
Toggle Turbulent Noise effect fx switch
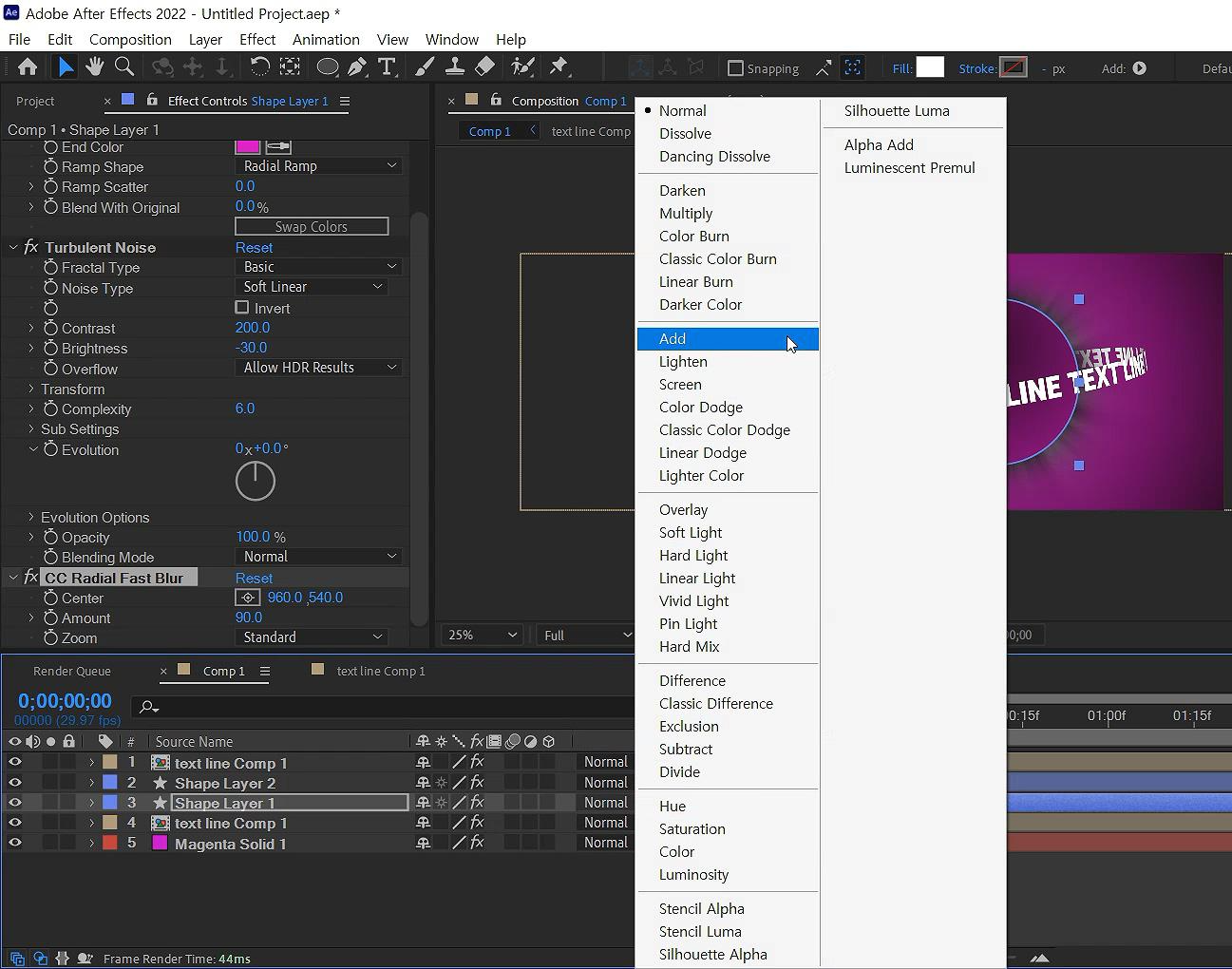[30, 247]
